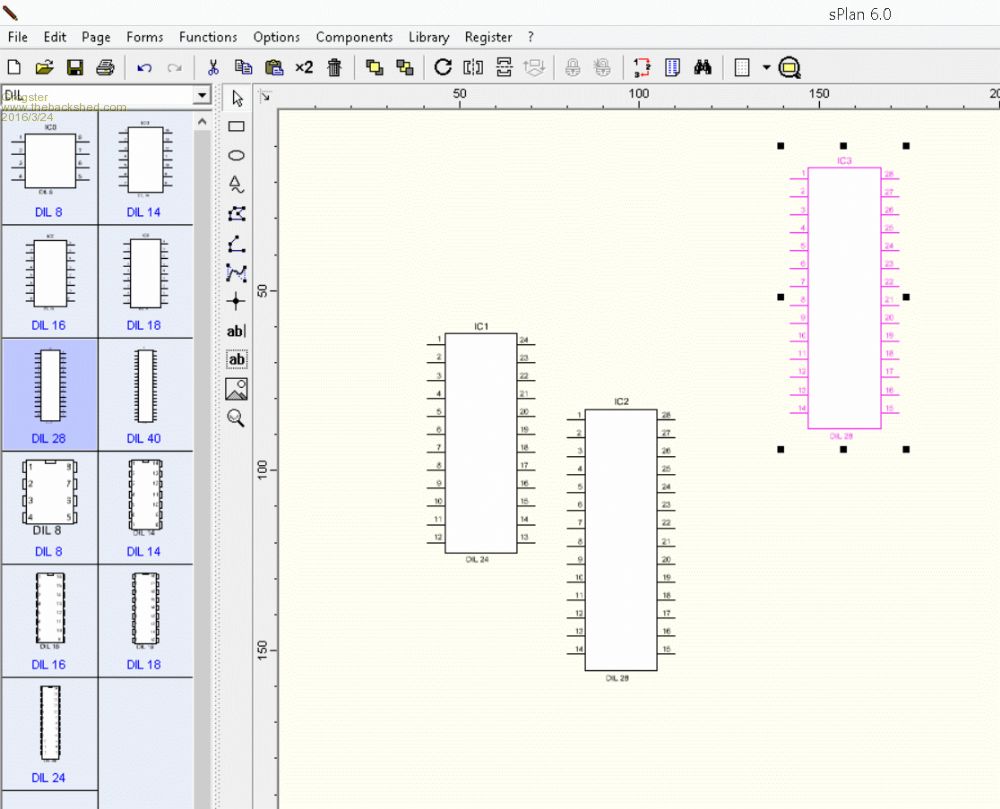The width and height of the screenshot is (1000, 809).
Task: Open the DIL library dropdown
Action: tap(202, 96)
